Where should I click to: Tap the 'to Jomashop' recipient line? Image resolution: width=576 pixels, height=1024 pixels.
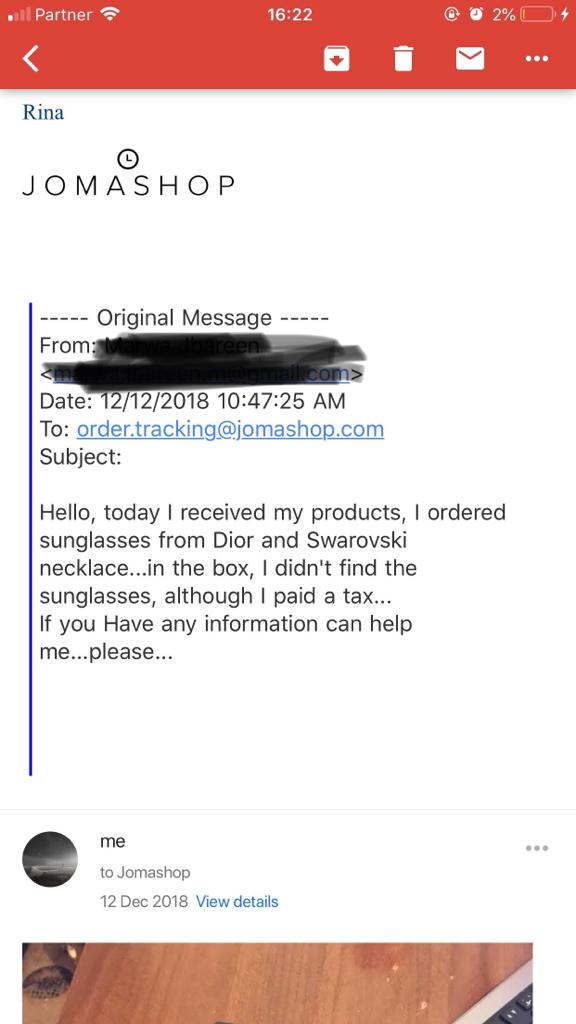[x=145, y=872]
